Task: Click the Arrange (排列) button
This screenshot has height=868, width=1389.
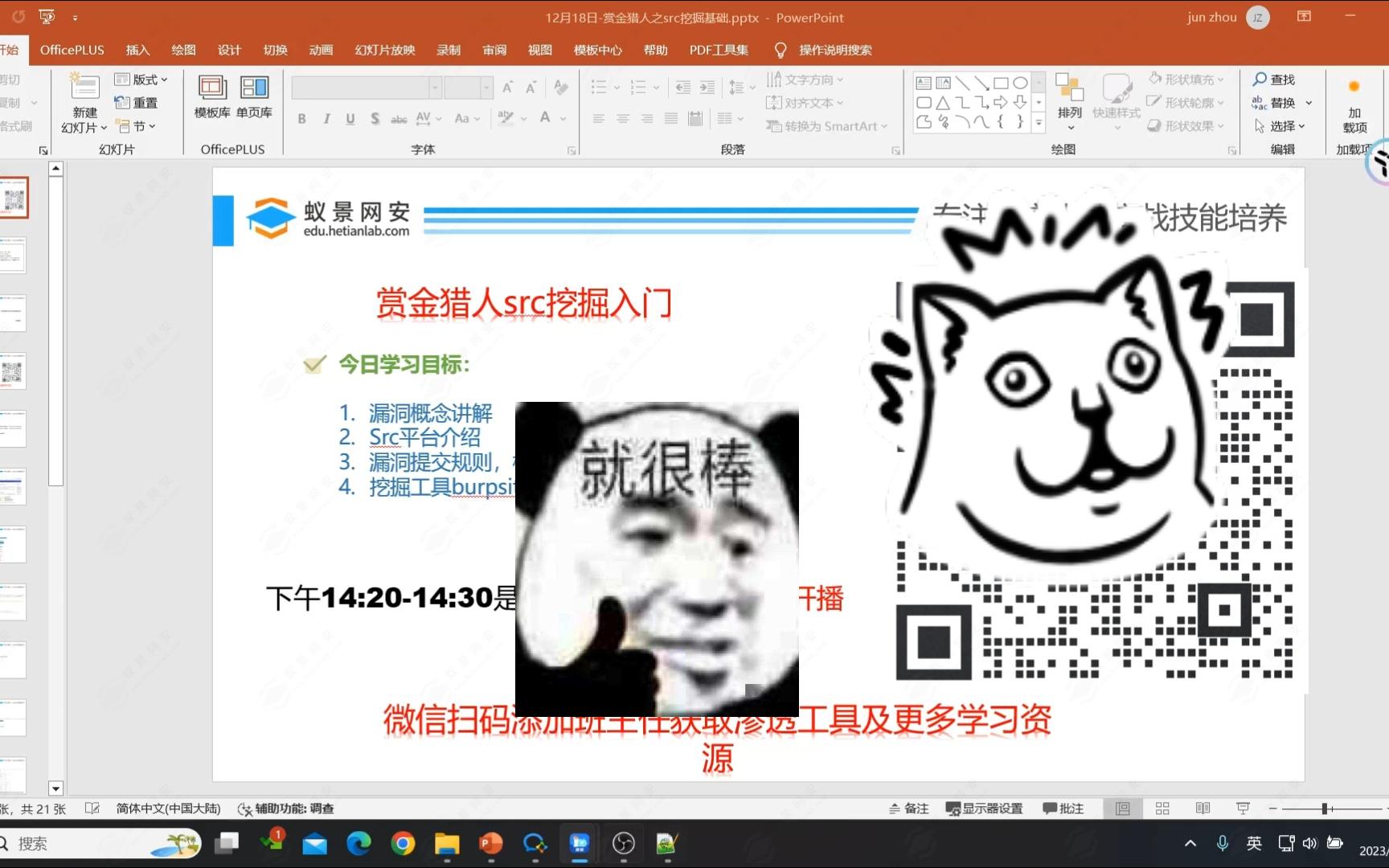Action: (1069, 101)
